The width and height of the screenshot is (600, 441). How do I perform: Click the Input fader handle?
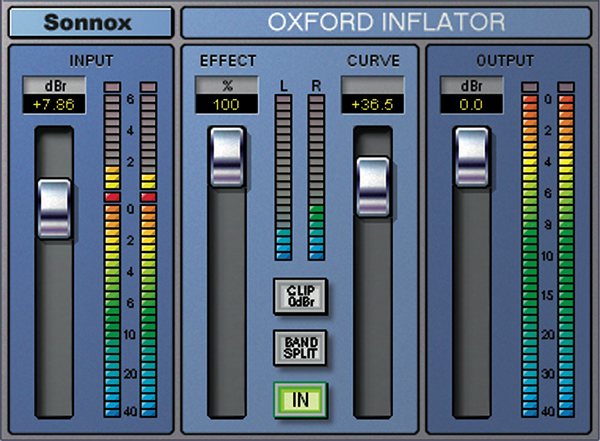click(53, 208)
